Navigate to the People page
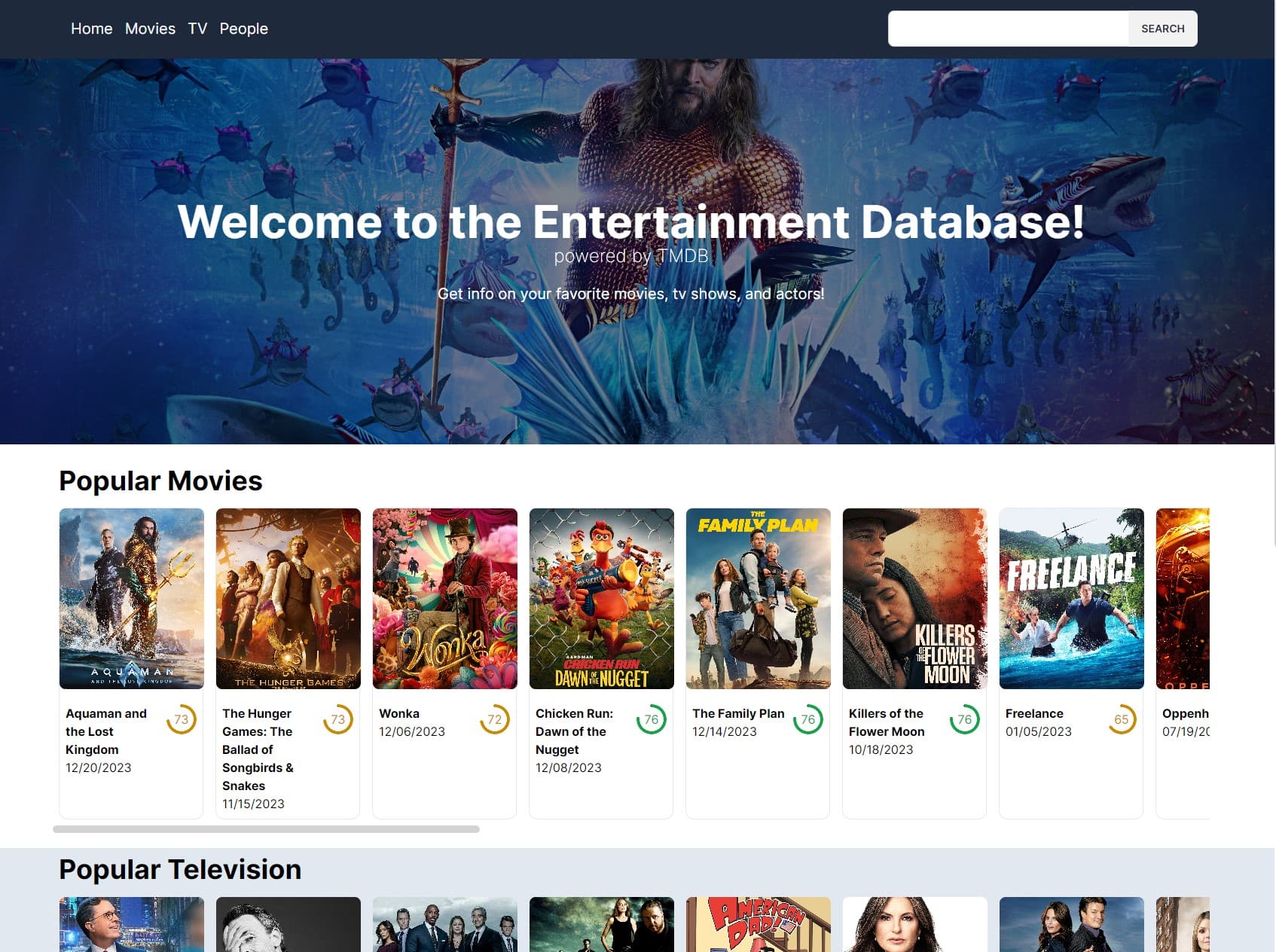This screenshot has height=952, width=1276. click(x=243, y=29)
